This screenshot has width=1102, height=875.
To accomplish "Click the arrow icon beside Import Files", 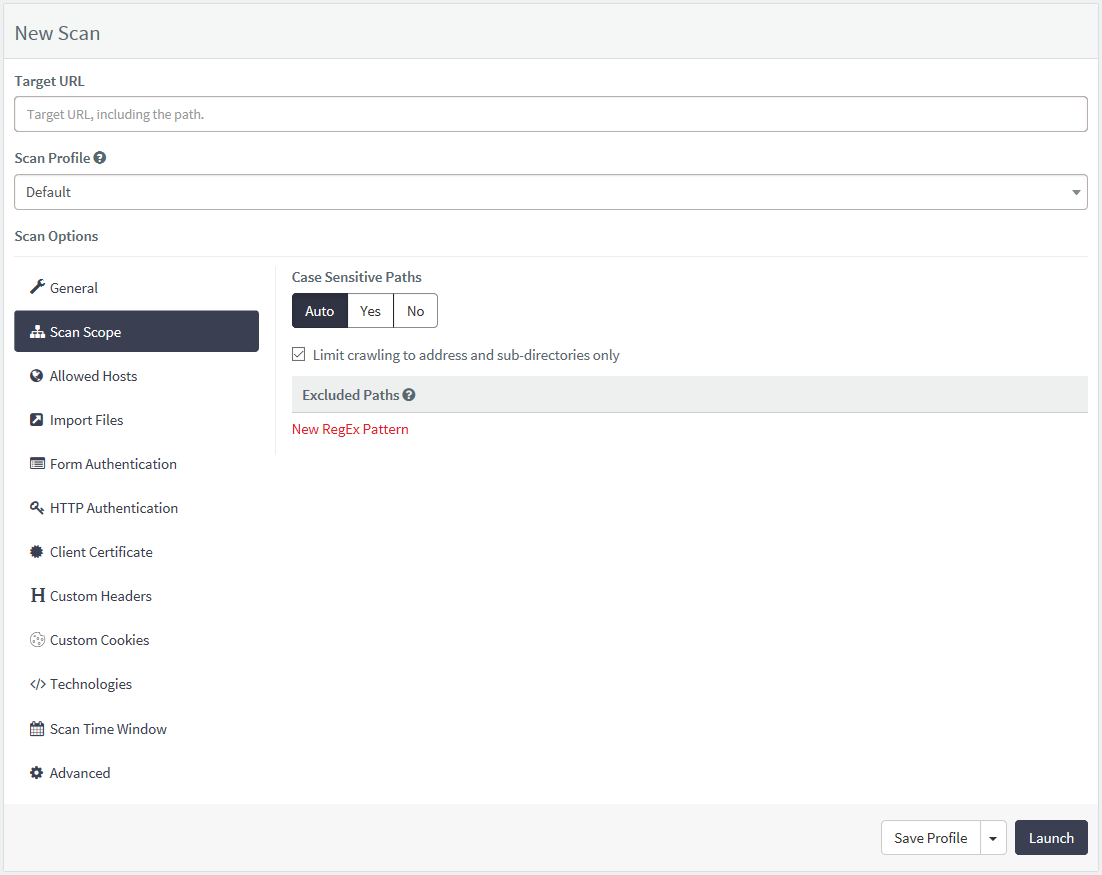I will pos(37,420).
